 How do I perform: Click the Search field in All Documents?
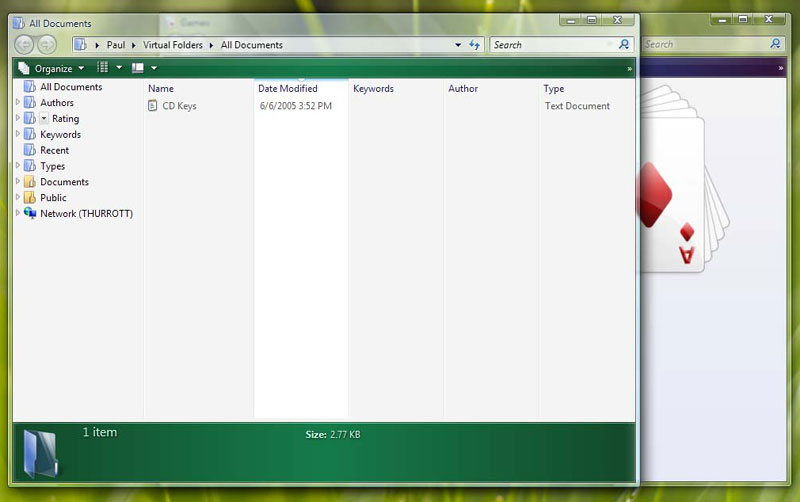[552, 45]
